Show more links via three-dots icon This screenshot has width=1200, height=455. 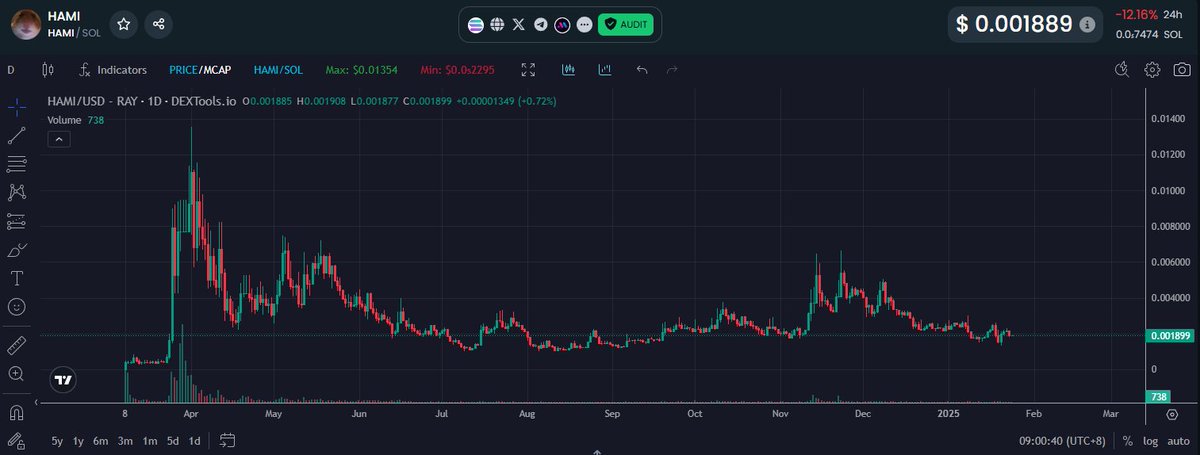pyautogui.click(x=584, y=24)
